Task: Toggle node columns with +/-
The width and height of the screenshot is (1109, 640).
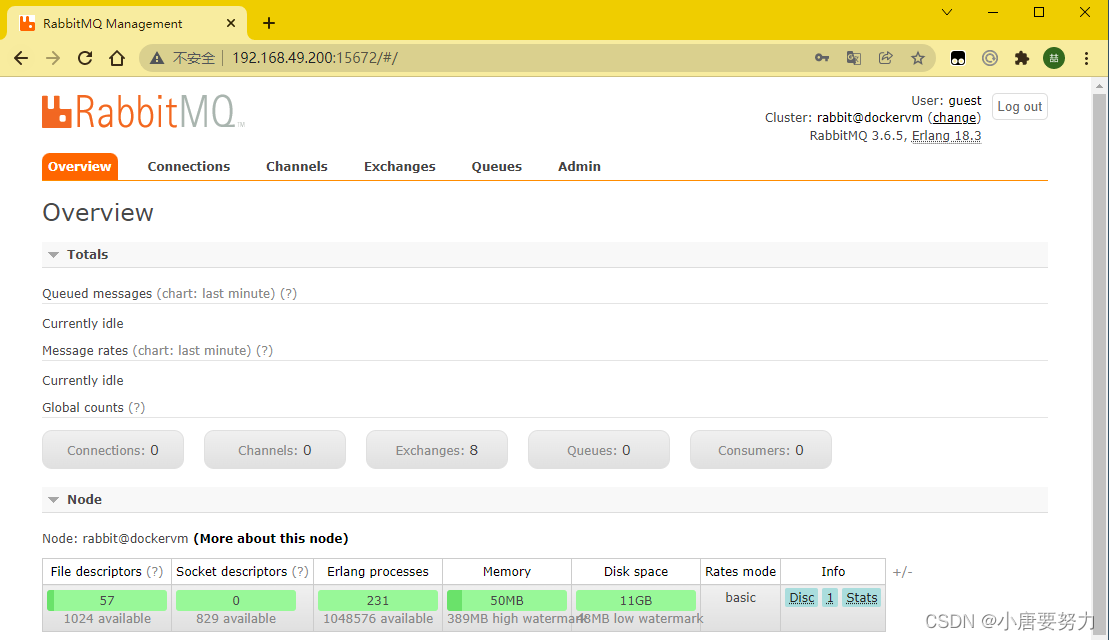Action: coord(902,572)
